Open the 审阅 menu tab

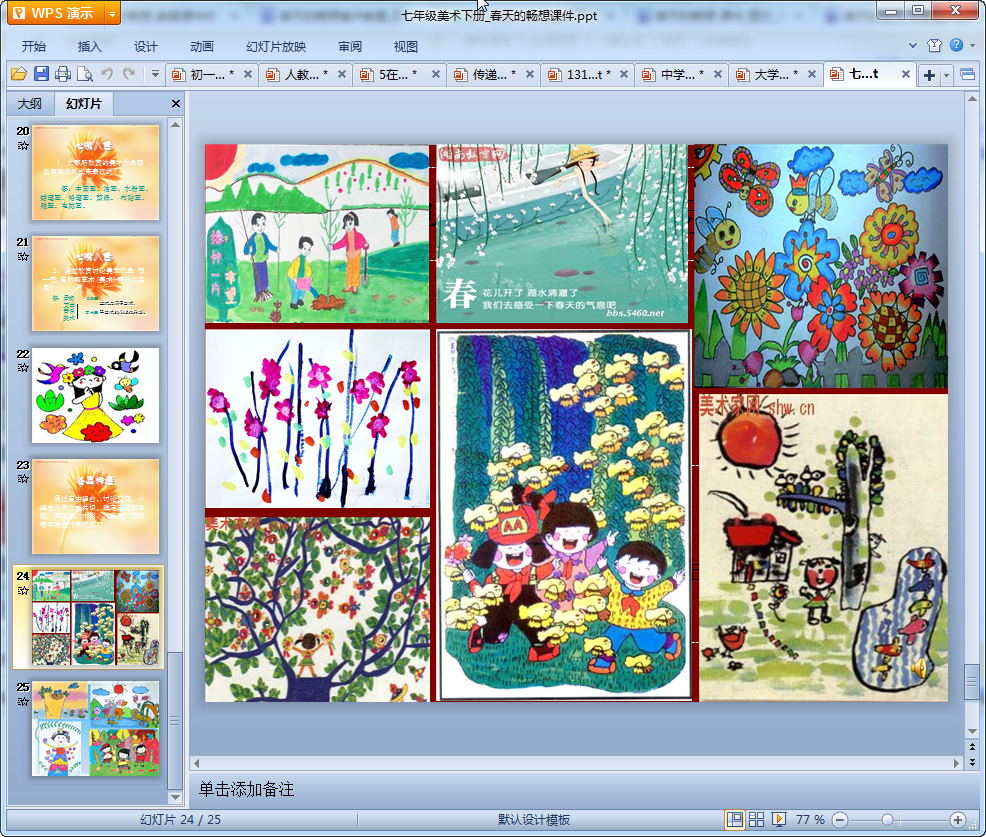click(x=350, y=47)
